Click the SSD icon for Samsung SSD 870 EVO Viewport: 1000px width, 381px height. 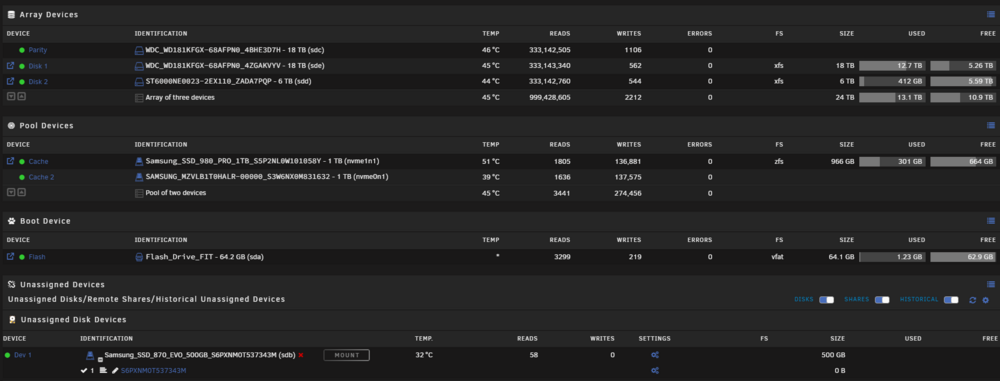click(91, 355)
